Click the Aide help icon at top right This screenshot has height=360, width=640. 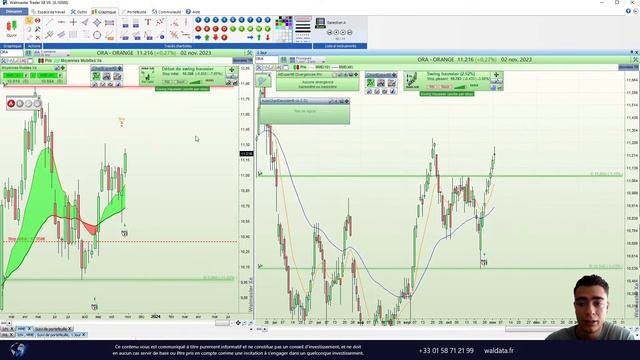[x=628, y=11]
